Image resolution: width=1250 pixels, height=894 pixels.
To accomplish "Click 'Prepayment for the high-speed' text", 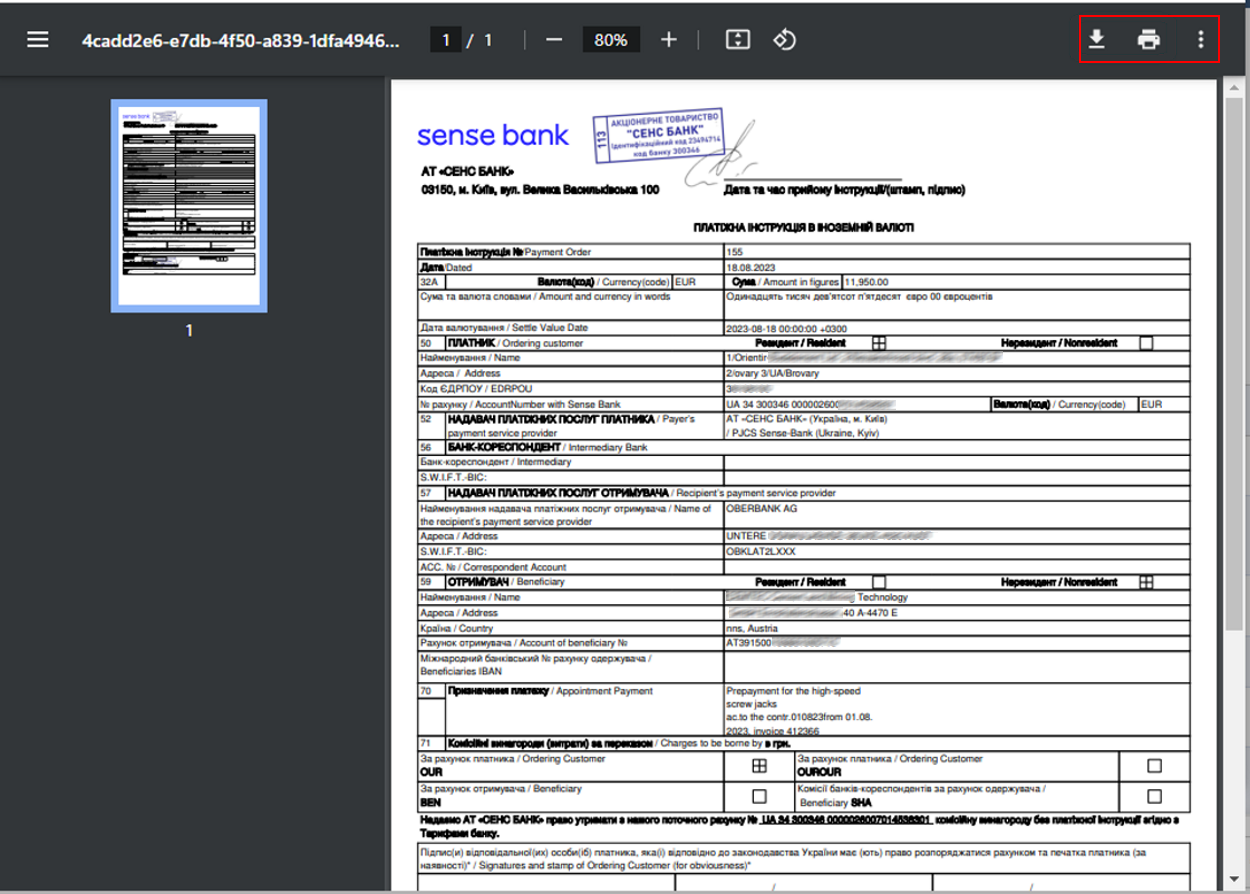I will (793, 691).
